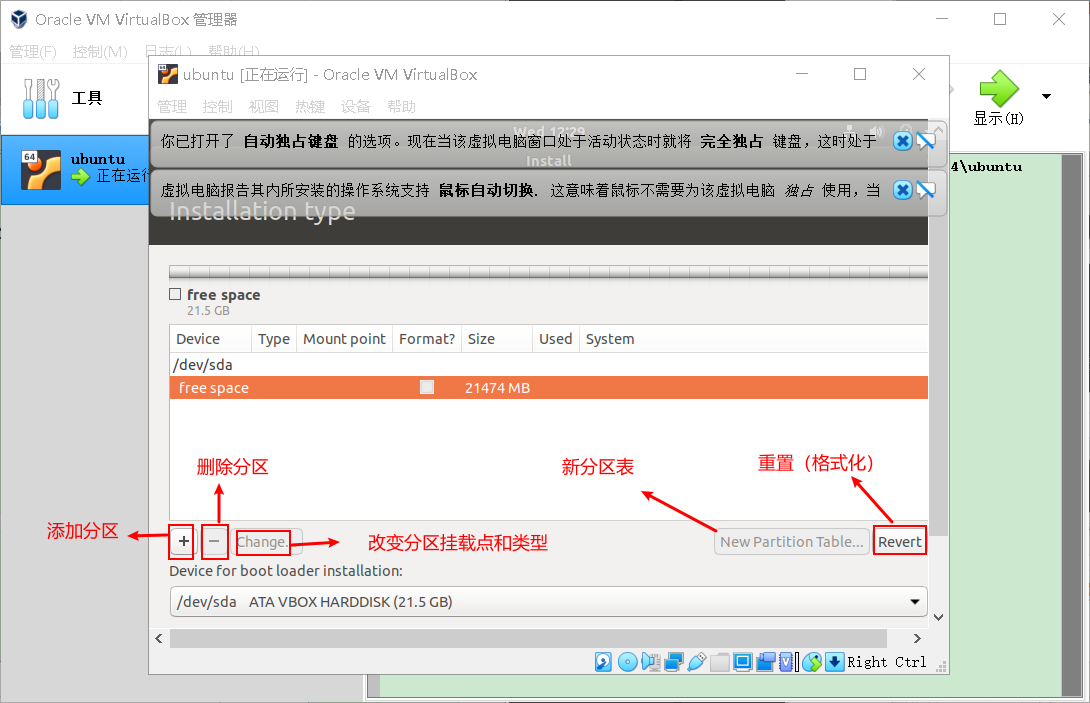Screen dimensions: 1090x703
Task: Add a new partition with plus button
Action: (184, 541)
